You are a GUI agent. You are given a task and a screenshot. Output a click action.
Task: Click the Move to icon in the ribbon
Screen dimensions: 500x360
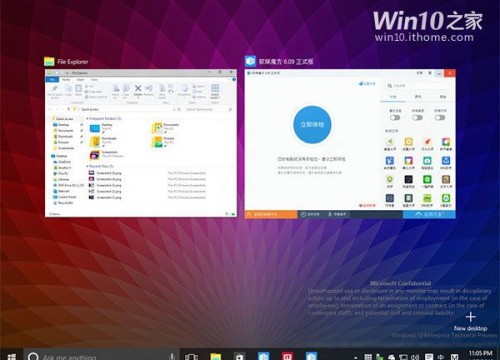pyautogui.click(x=116, y=89)
